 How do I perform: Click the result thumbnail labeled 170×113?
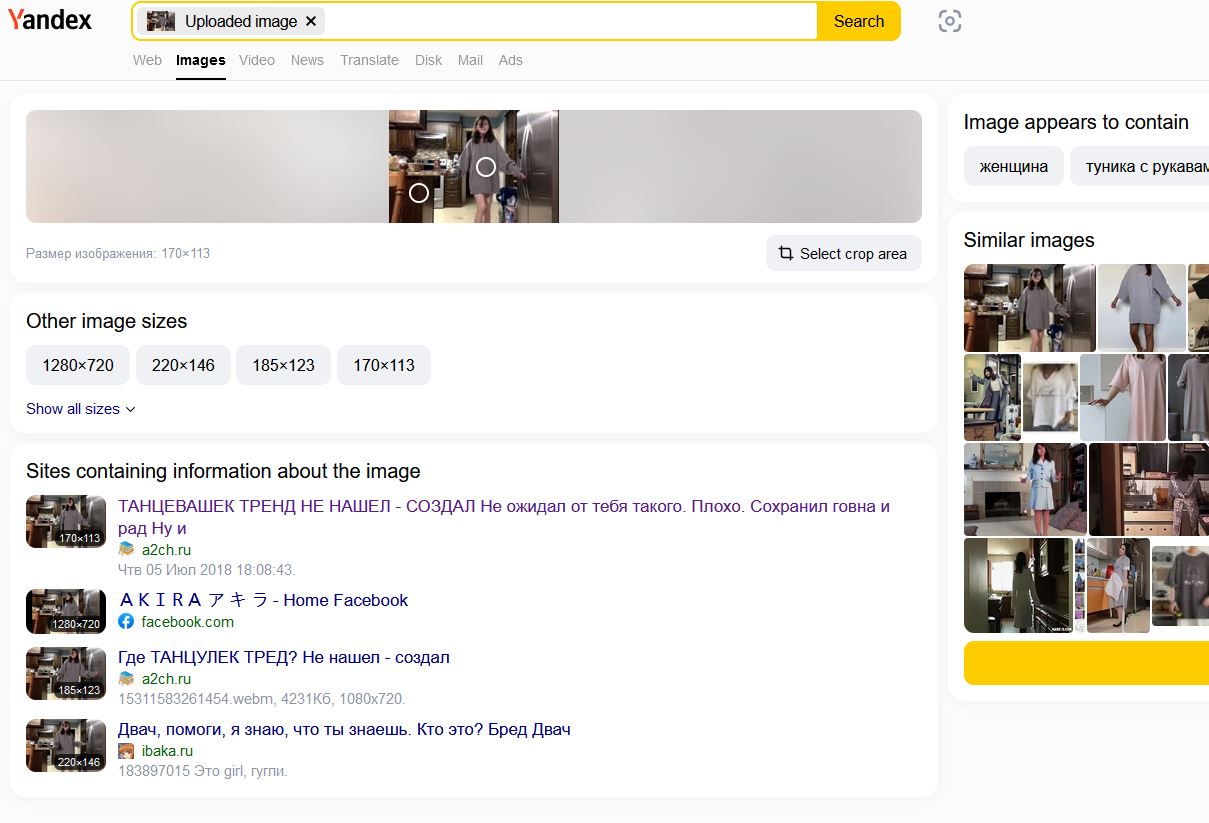pos(66,522)
